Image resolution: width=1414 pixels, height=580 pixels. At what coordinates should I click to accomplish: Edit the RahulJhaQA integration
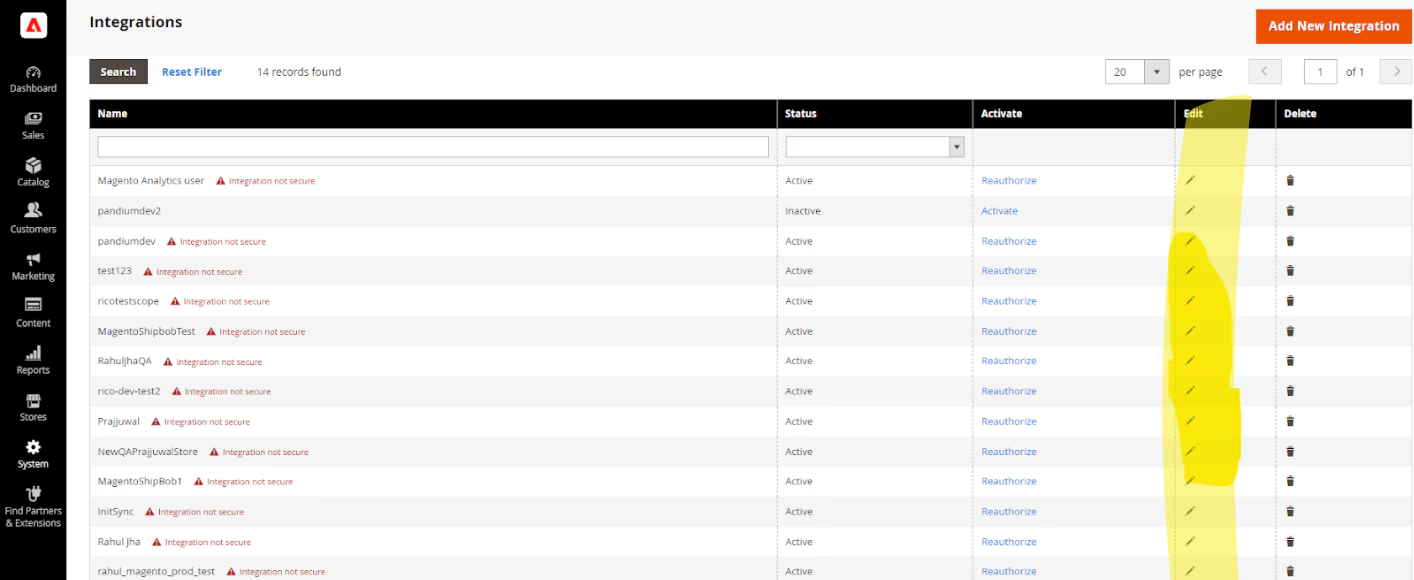tap(1190, 361)
